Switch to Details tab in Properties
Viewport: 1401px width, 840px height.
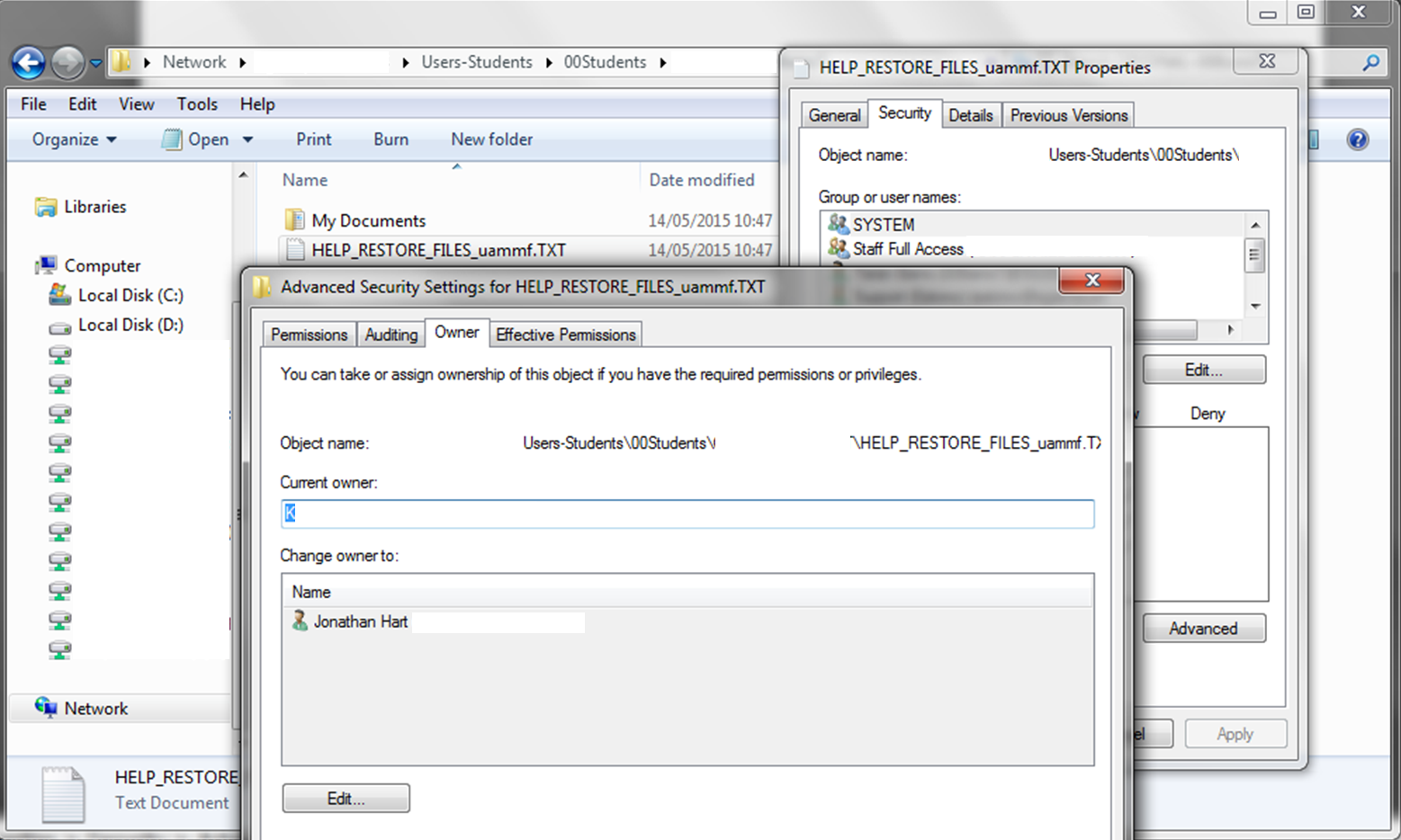point(971,115)
